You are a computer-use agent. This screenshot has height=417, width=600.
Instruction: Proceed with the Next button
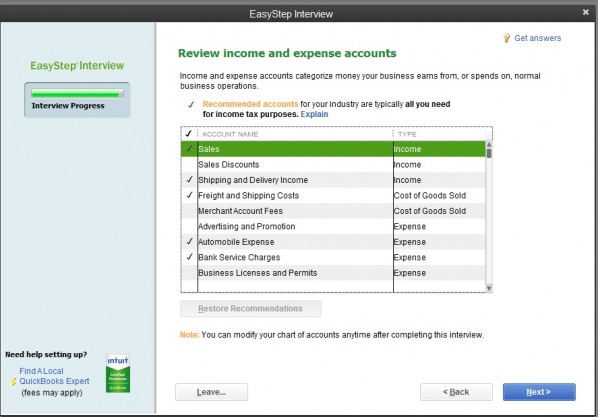539,392
